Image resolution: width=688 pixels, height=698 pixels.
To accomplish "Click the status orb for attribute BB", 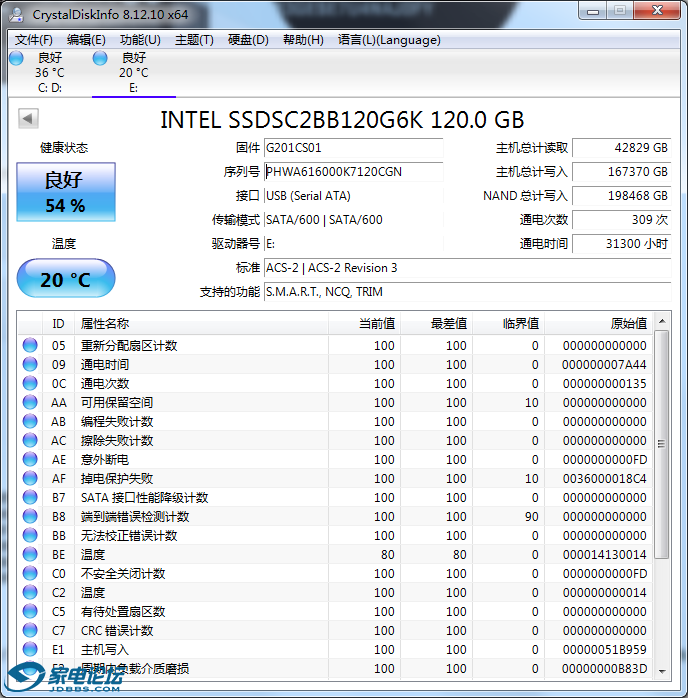I will (30, 535).
